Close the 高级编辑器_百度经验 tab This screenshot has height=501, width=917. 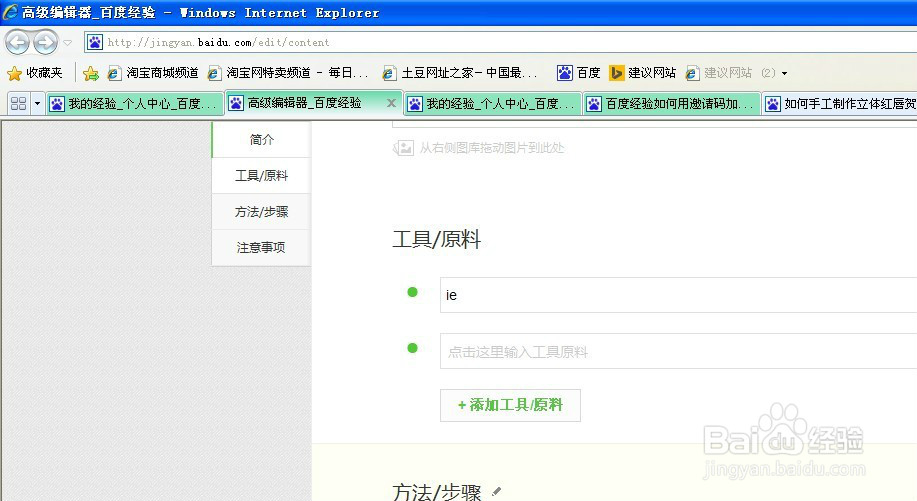click(x=391, y=103)
